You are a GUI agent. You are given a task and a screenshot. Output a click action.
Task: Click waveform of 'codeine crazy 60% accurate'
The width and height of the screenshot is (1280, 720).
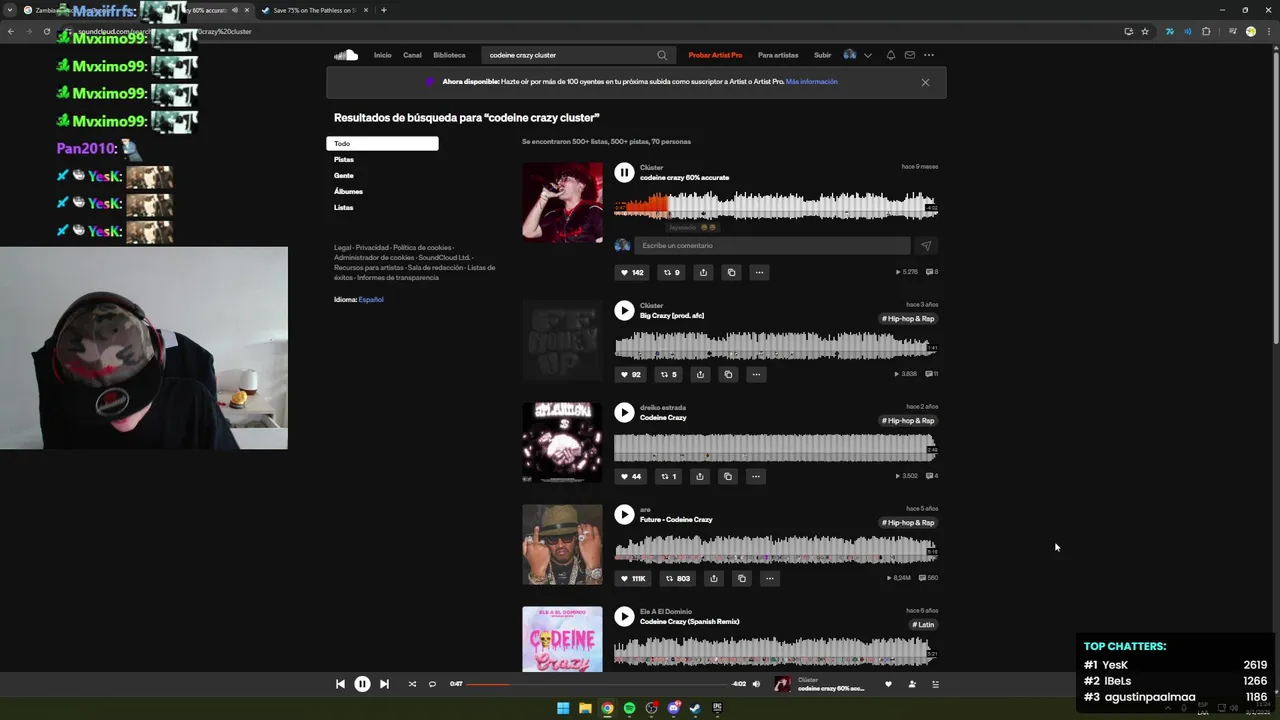click(x=776, y=206)
